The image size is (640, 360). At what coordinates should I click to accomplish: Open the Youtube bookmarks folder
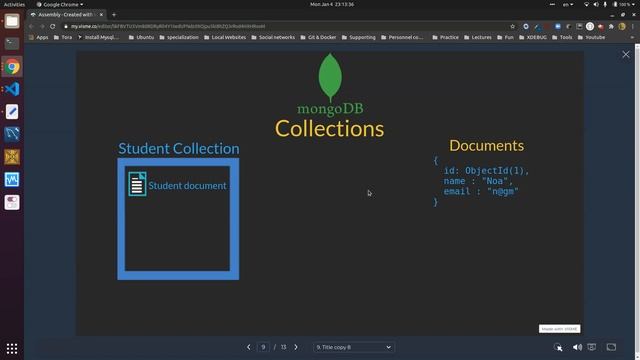(x=591, y=37)
